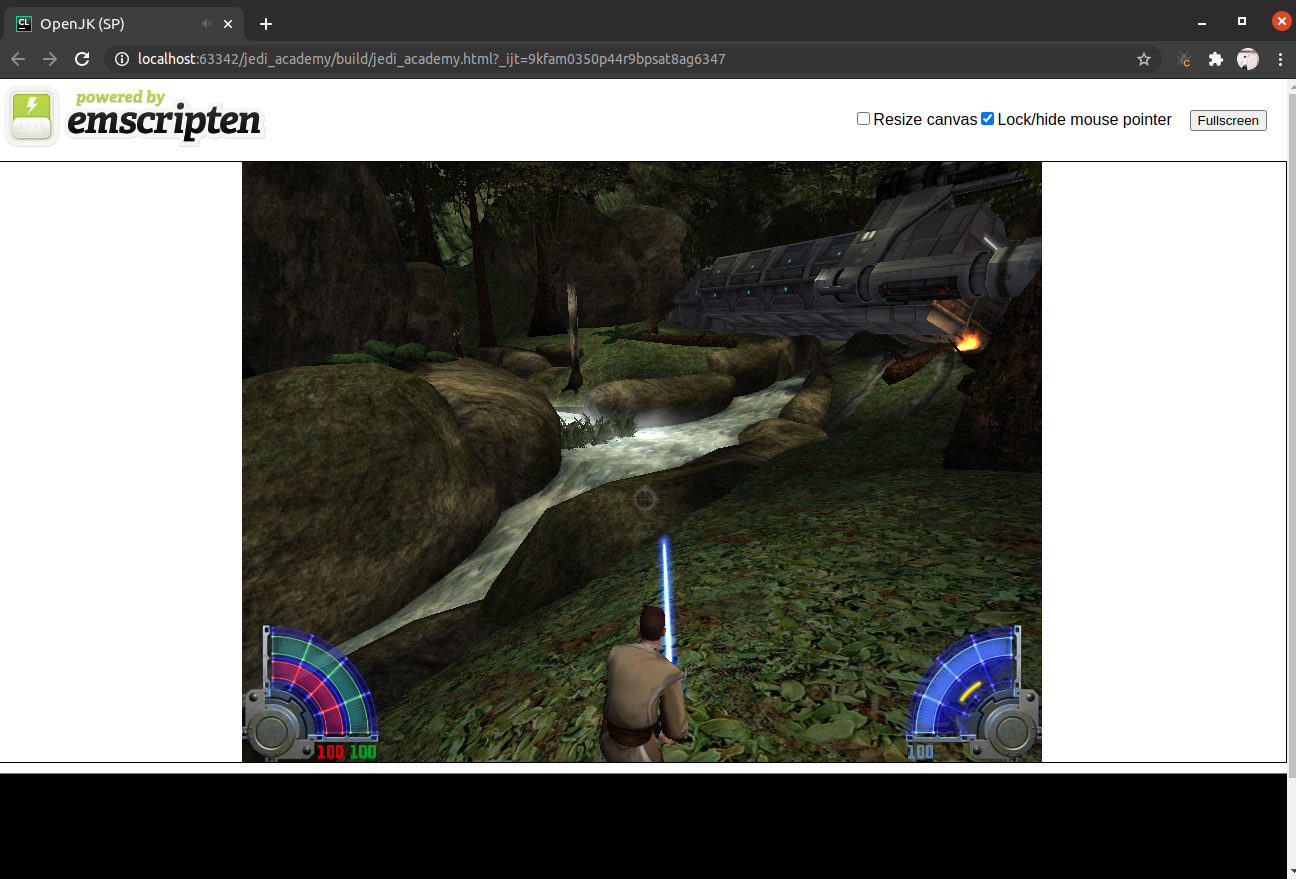Open the Chrome profile avatar
The image size is (1296, 879).
click(1248, 59)
